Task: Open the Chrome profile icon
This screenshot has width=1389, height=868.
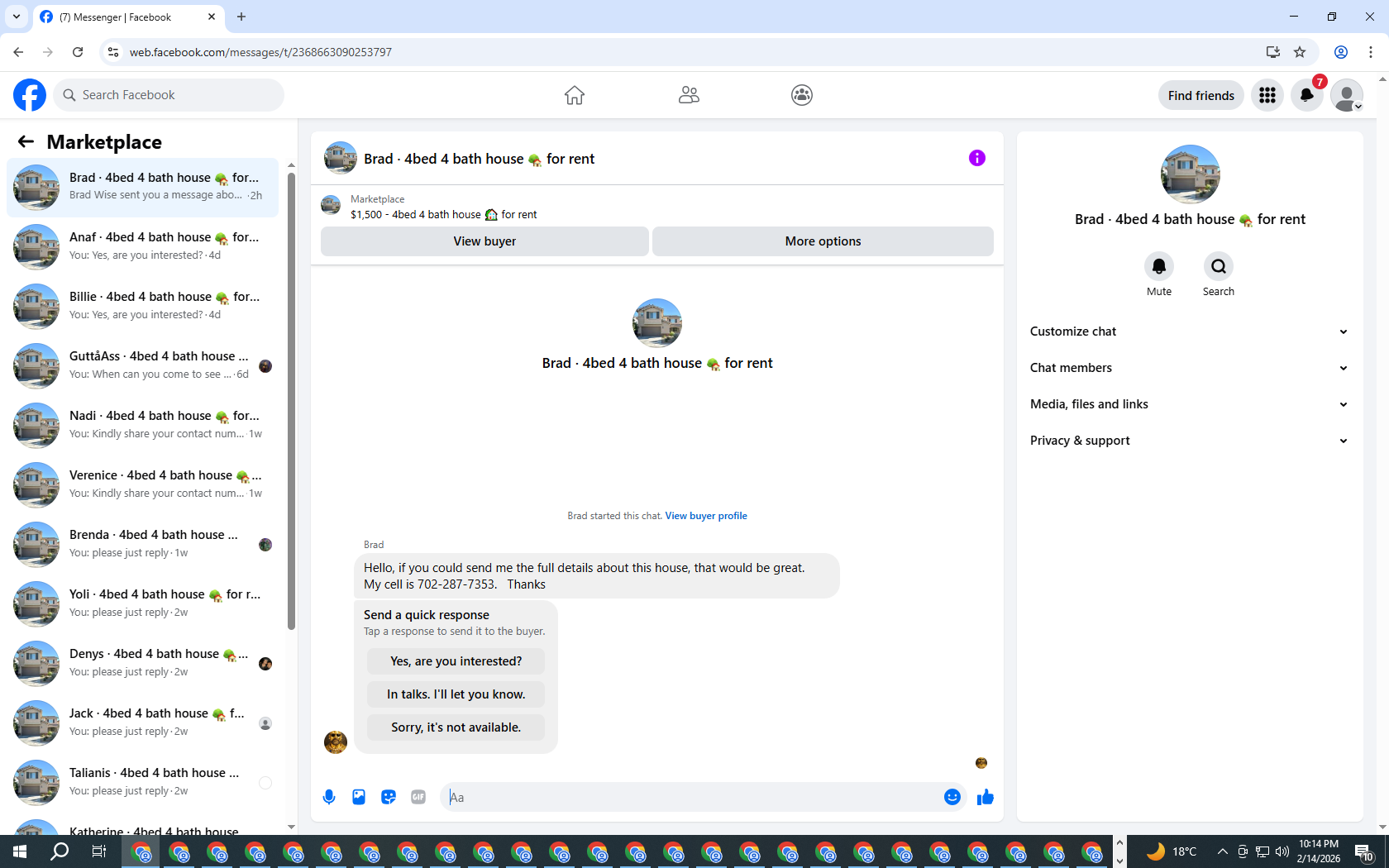Action: click(1341, 52)
